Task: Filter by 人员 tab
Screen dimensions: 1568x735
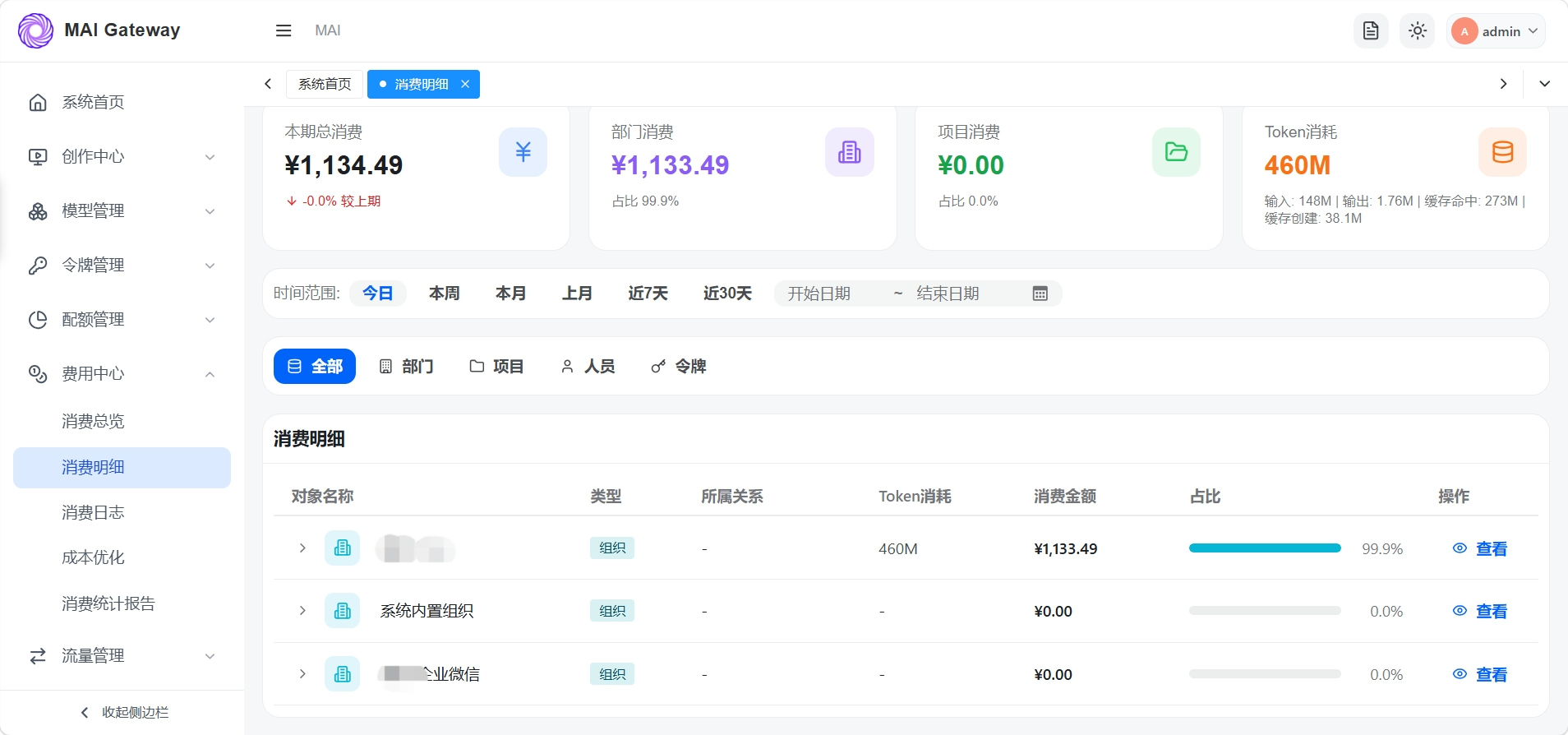Action: [588, 366]
